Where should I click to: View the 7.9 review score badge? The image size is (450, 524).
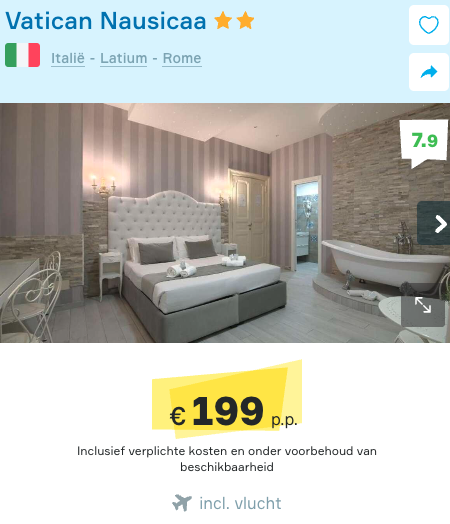point(424,143)
